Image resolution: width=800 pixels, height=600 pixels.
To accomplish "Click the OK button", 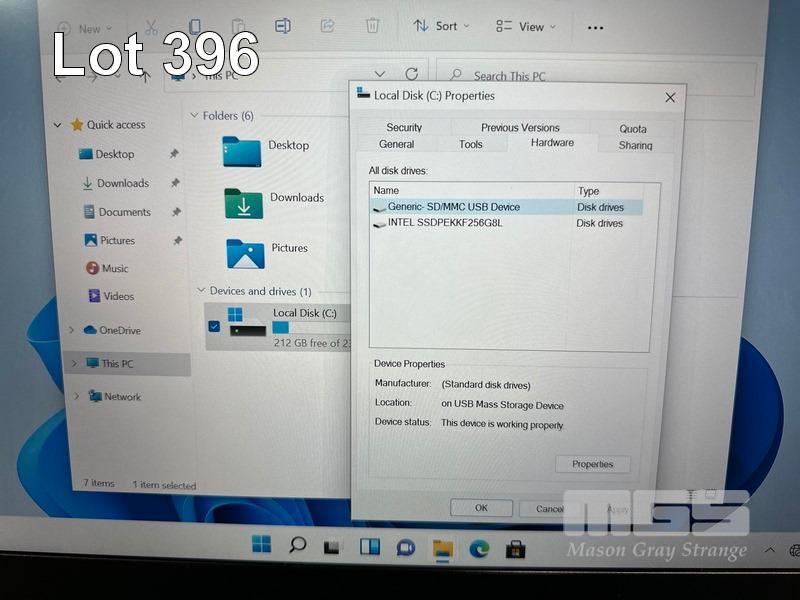I will (481, 508).
